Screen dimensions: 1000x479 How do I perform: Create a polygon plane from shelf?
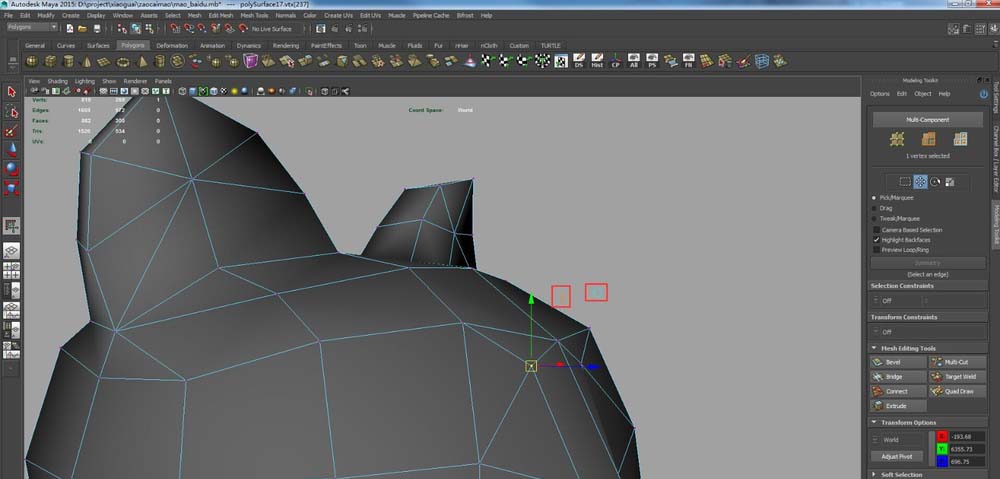pos(104,62)
